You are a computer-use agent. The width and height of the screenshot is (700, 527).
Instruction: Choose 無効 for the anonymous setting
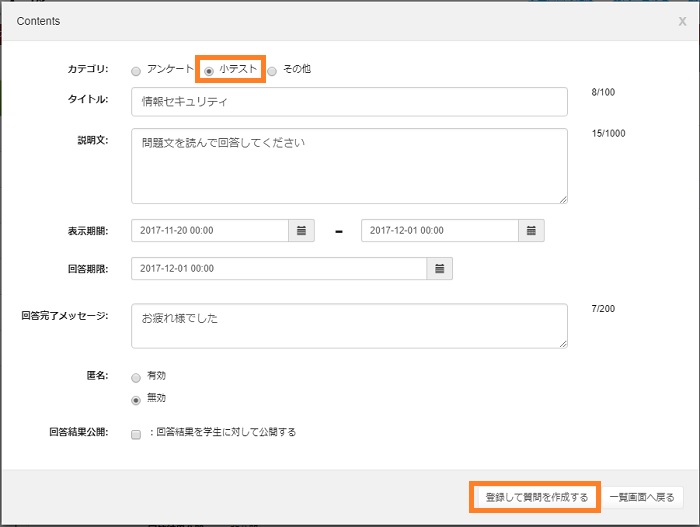pos(136,400)
